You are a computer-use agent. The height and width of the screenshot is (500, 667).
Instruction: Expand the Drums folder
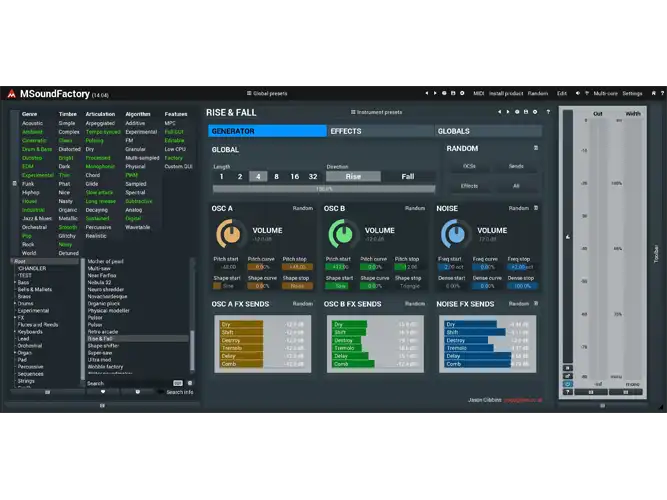coord(15,303)
